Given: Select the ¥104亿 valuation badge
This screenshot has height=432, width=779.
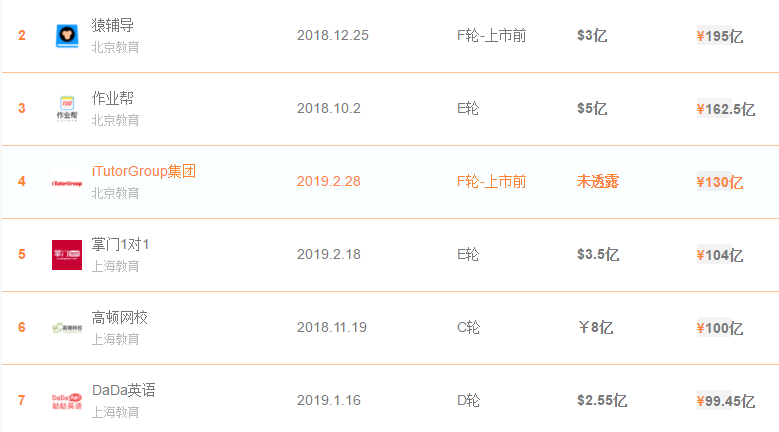Looking at the screenshot, I should (719, 255).
